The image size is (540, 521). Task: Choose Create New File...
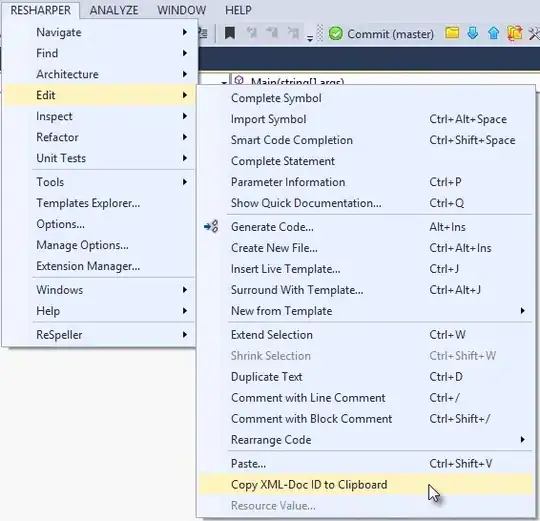click(366, 248)
